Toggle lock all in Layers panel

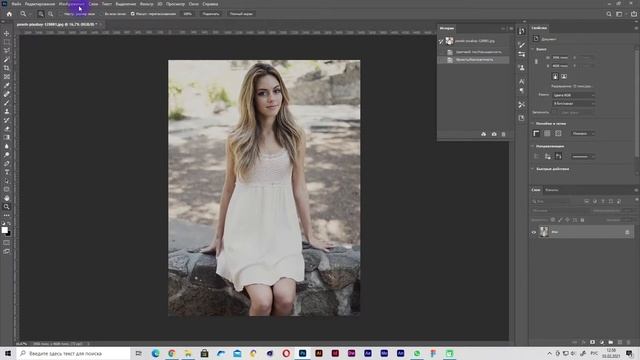coord(582,220)
